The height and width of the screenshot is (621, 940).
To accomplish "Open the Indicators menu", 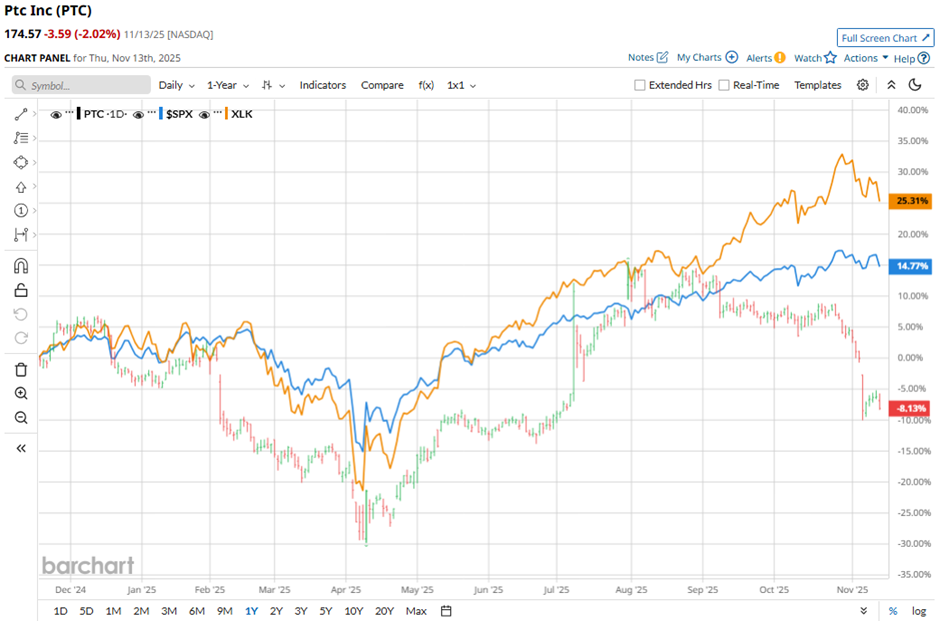I will [x=323, y=85].
